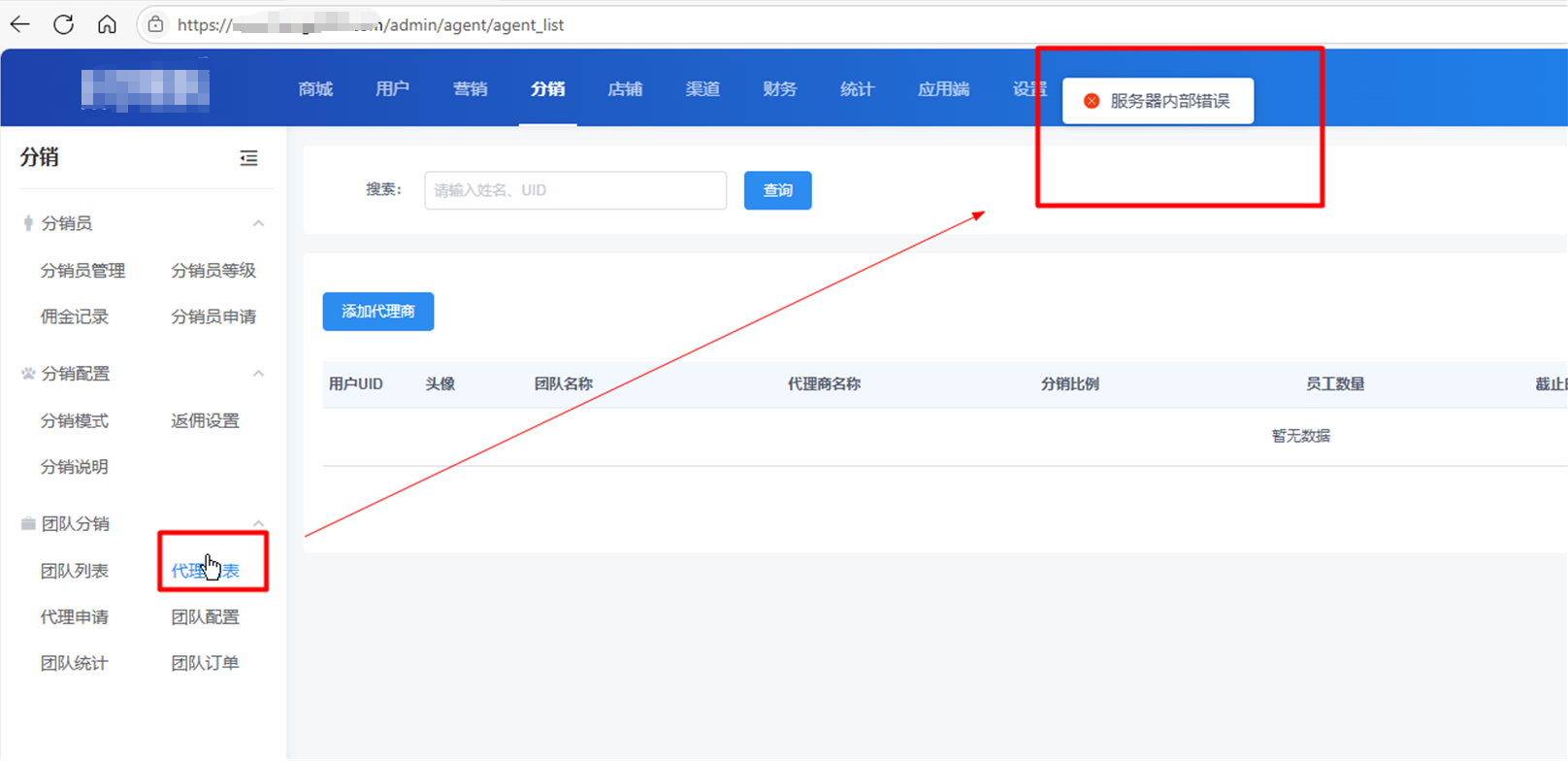Image resolution: width=1568 pixels, height=763 pixels.
Task: View site lock security info icon
Action: [155, 24]
